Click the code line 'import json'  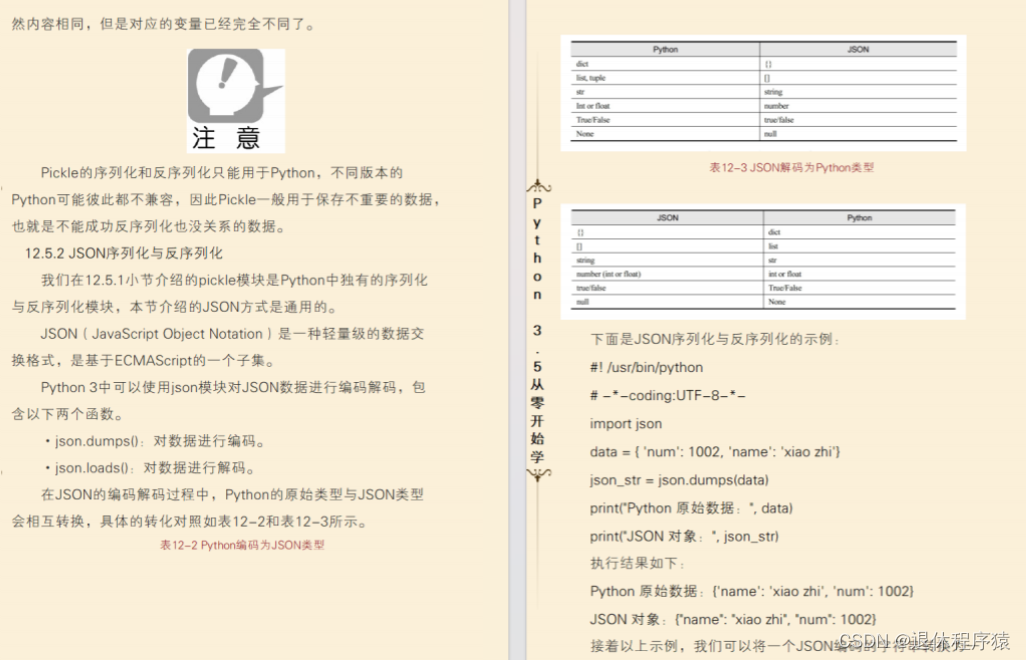(626, 424)
